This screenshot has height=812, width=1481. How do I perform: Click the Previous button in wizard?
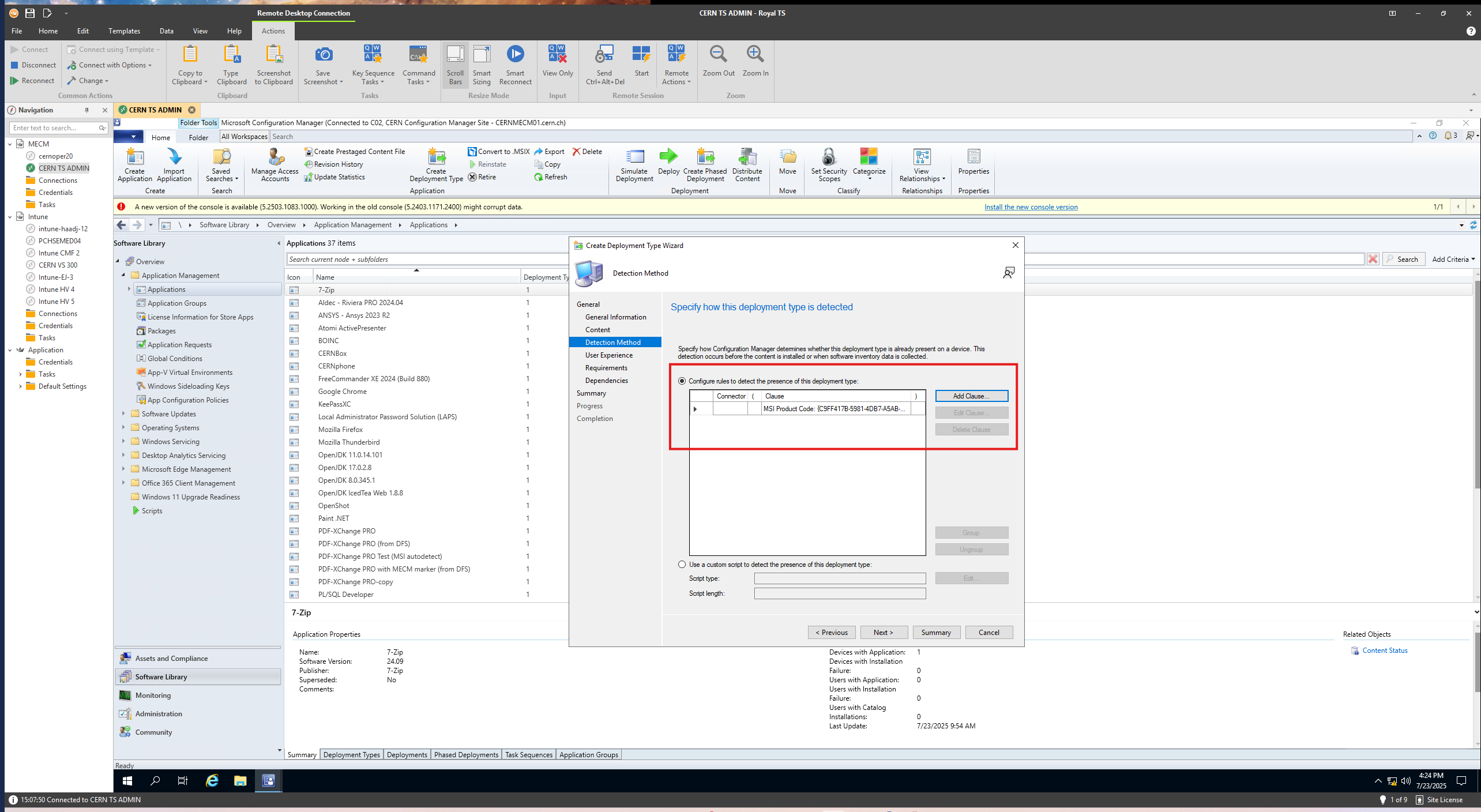coord(831,633)
